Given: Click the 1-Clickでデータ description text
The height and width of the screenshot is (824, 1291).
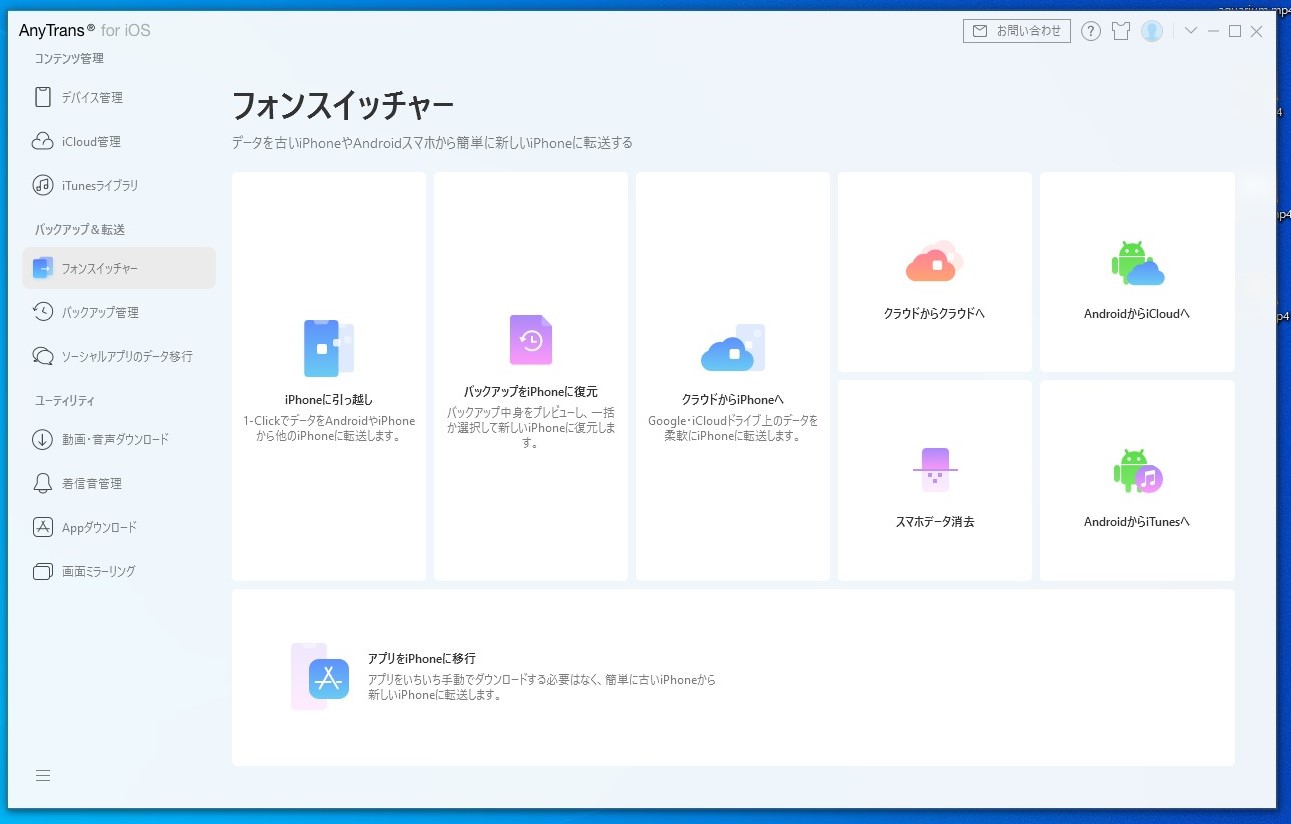Looking at the screenshot, I should 328,428.
